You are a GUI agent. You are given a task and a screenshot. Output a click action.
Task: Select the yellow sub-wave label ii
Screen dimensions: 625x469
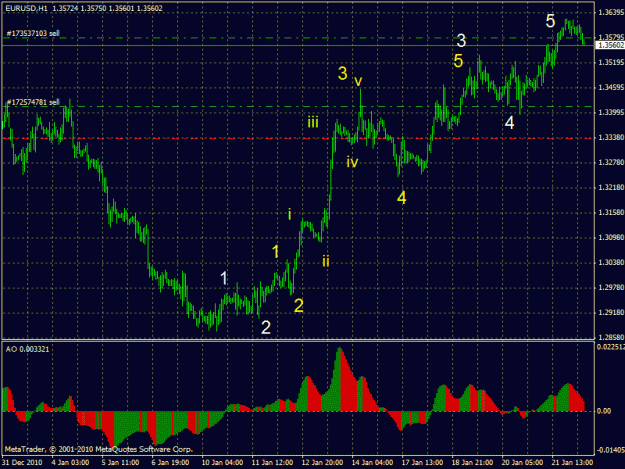[326, 261]
